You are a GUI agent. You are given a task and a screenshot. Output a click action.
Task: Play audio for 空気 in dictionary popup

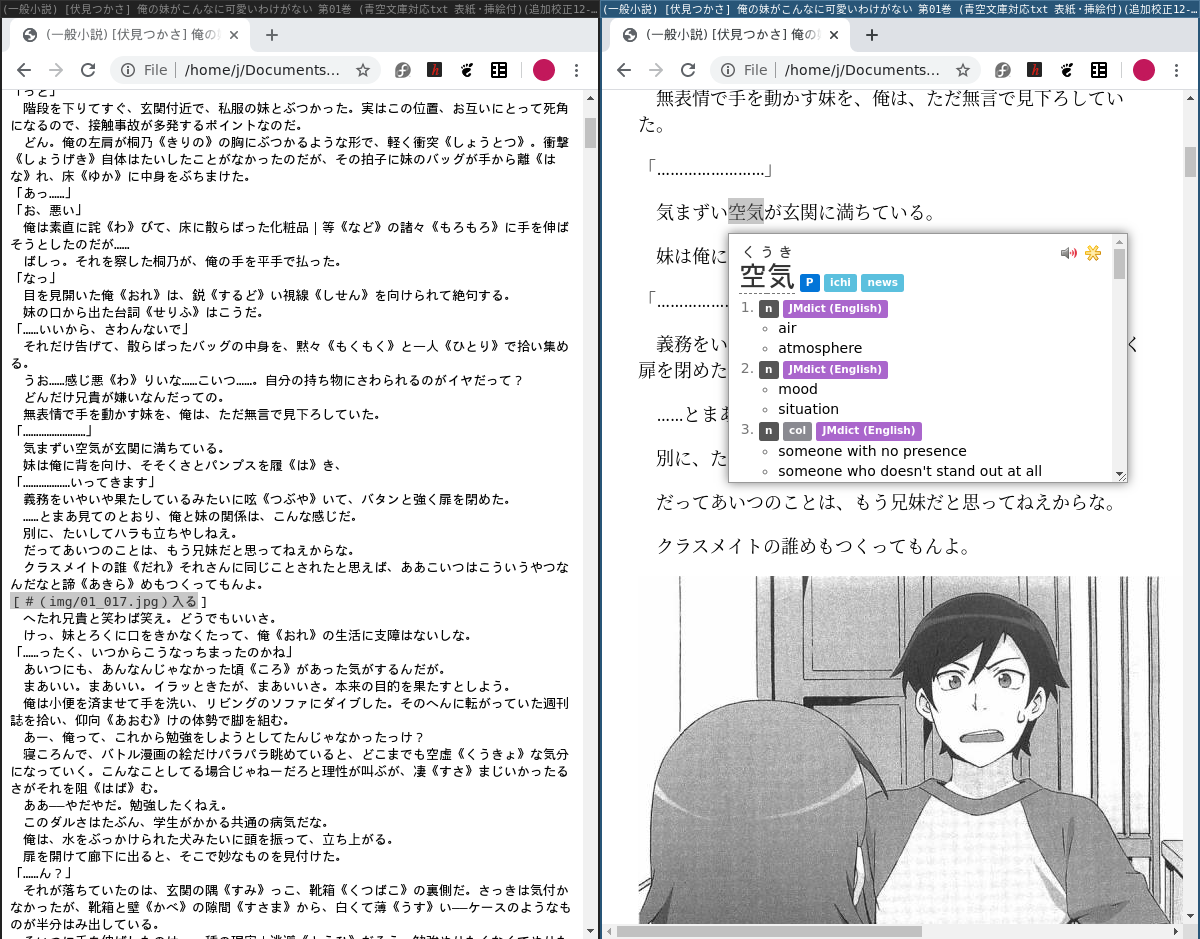1069,253
